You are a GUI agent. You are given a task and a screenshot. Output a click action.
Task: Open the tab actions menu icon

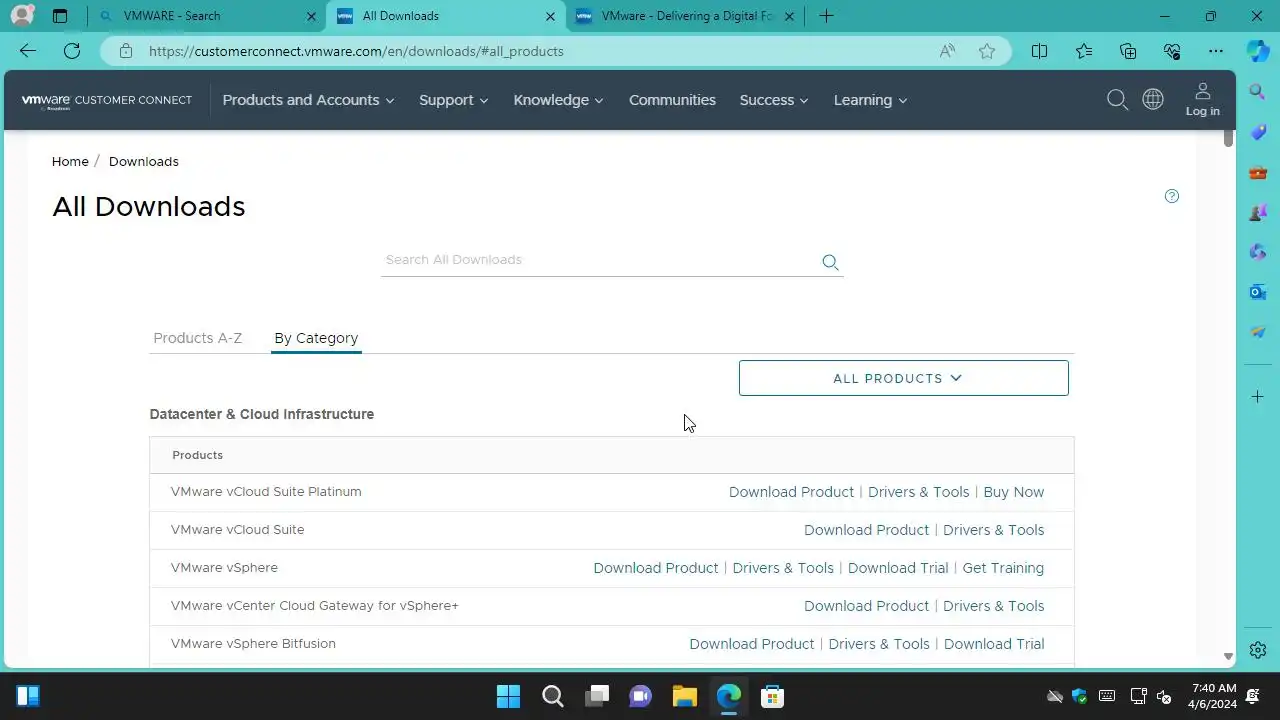click(x=60, y=16)
